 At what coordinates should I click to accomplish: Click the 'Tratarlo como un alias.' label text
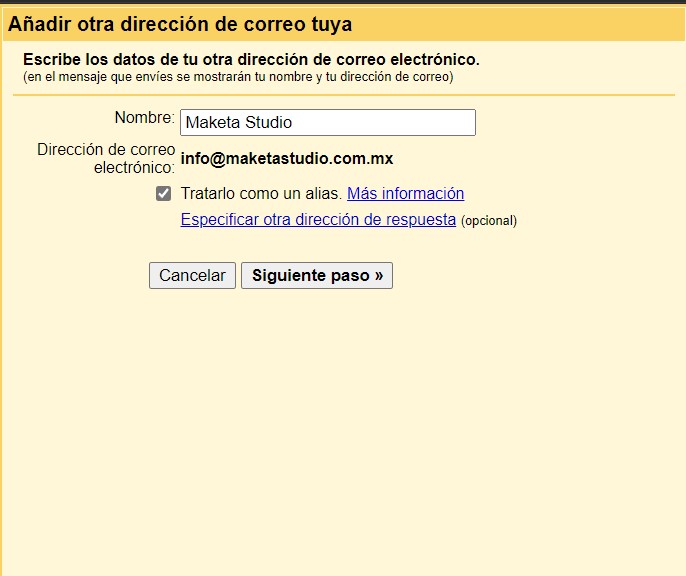click(x=261, y=194)
